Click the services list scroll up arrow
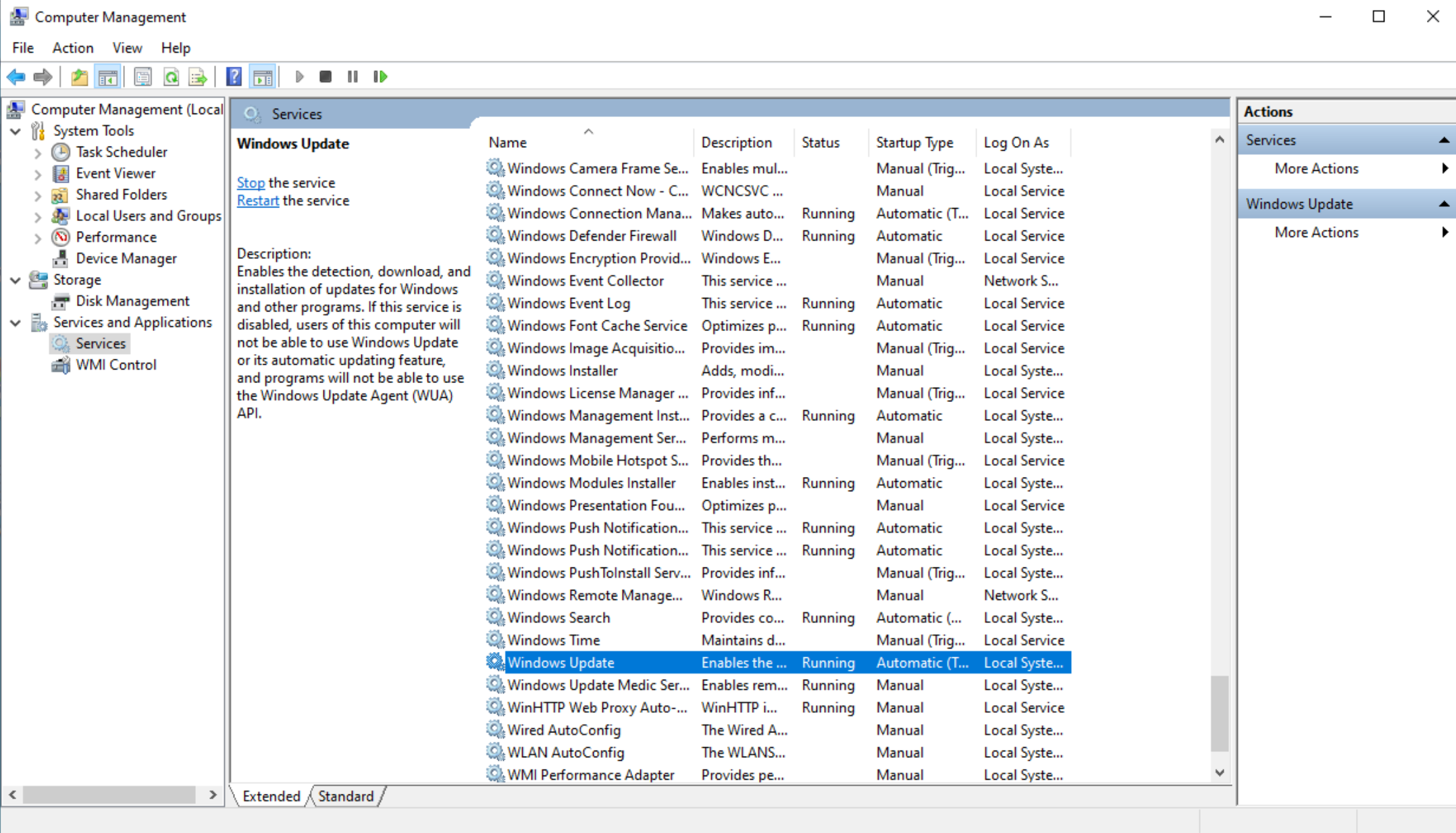This screenshot has height=833, width=1456. click(1219, 140)
